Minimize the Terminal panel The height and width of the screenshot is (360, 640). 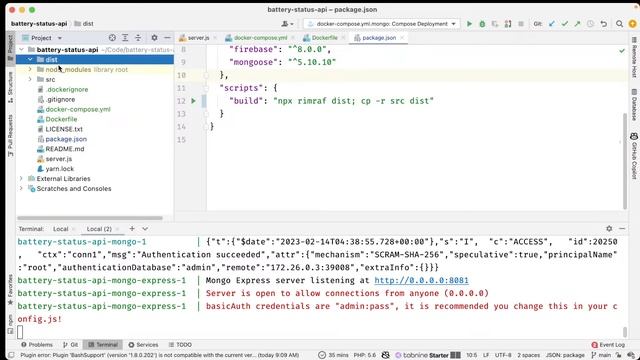622,229
